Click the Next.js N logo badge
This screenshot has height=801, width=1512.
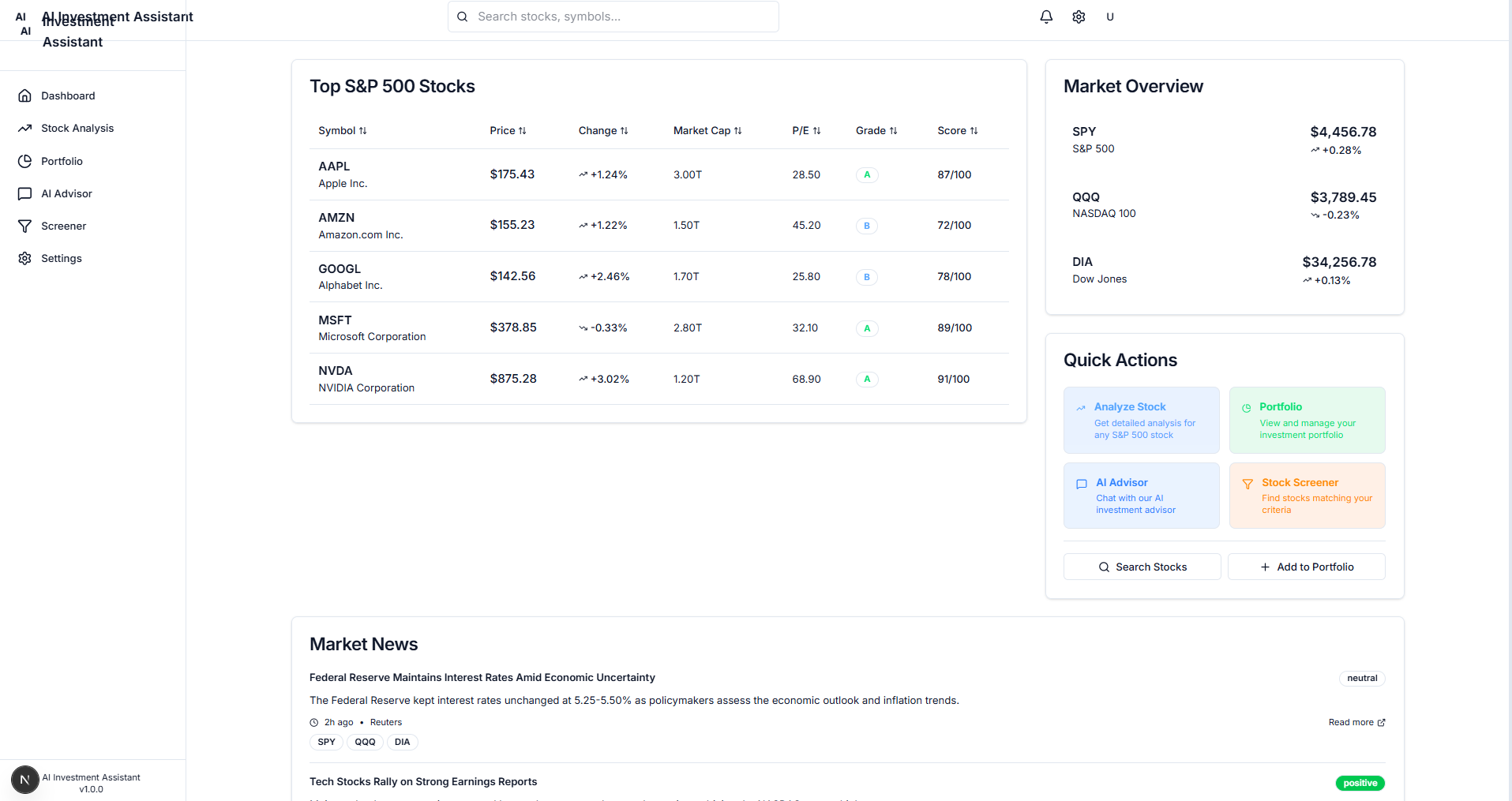click(24, 780)
